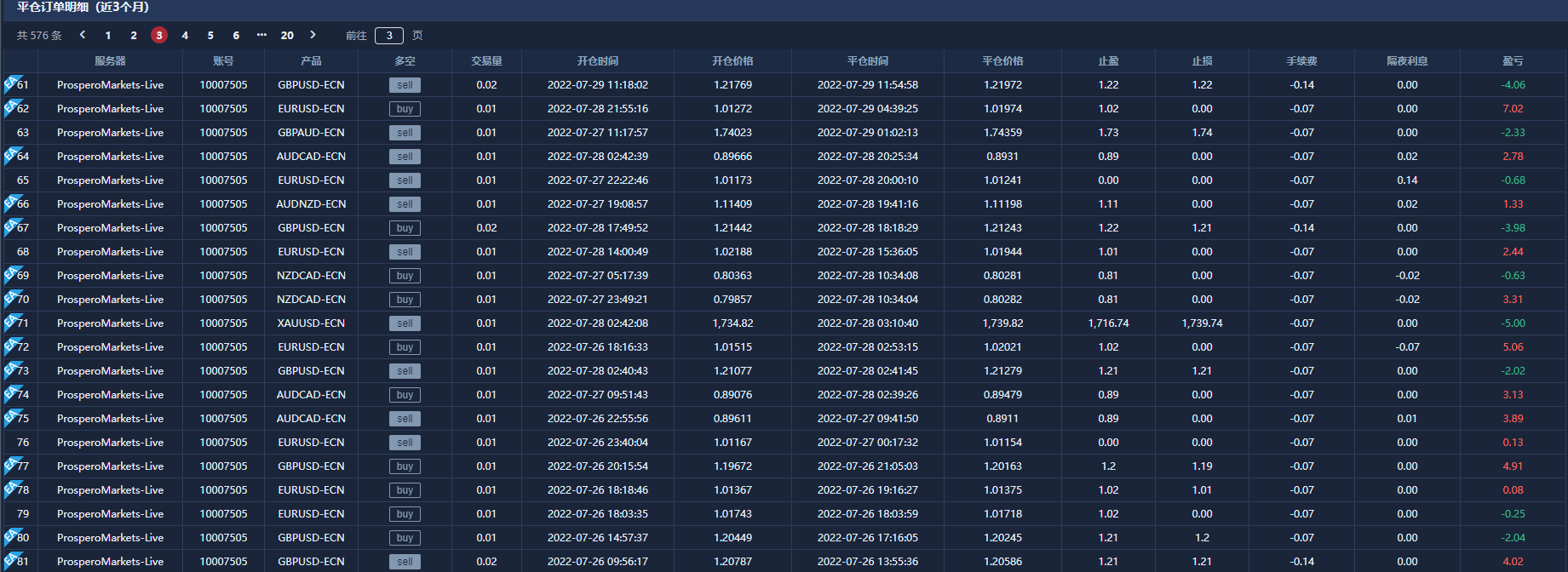The image size is (1568, 572).
Task: Click the EA badge on row 73
Action: (11, 369)
